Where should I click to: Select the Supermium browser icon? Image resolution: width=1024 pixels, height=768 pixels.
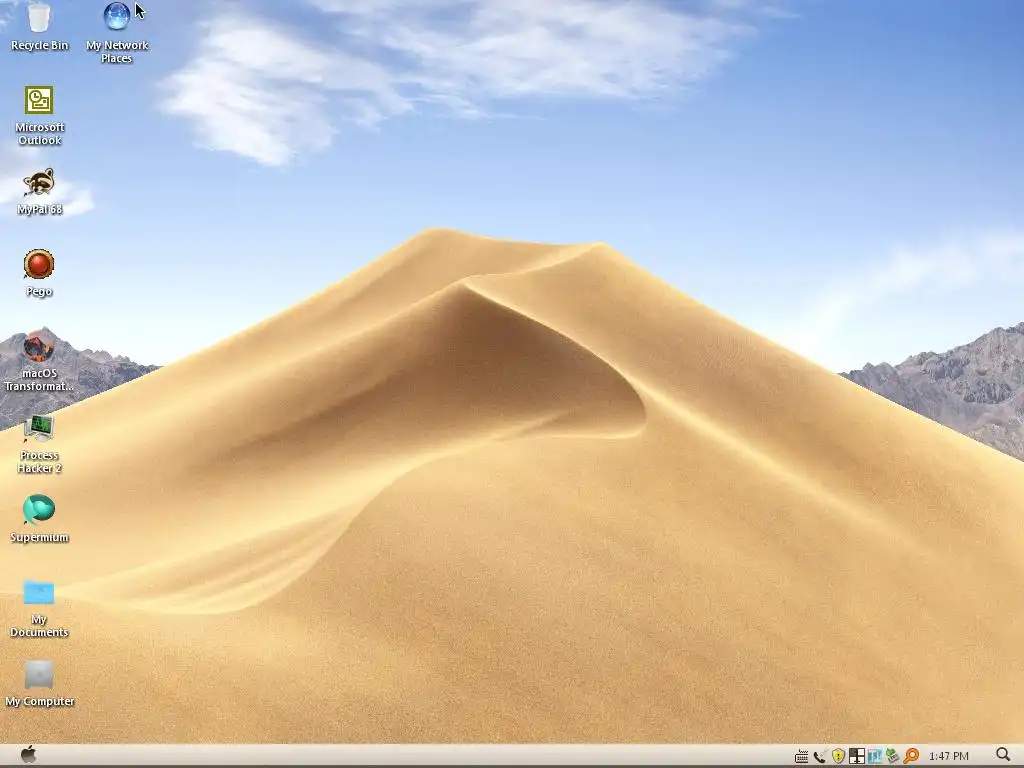[x=39, y=510]
